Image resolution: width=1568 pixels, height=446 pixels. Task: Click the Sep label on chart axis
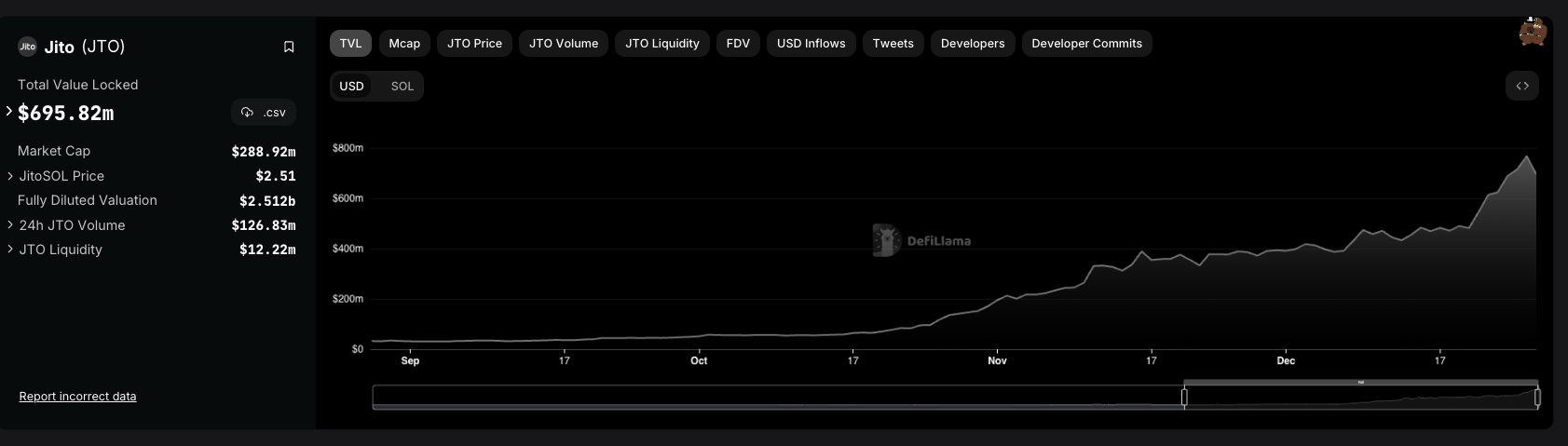click(410, 360)
